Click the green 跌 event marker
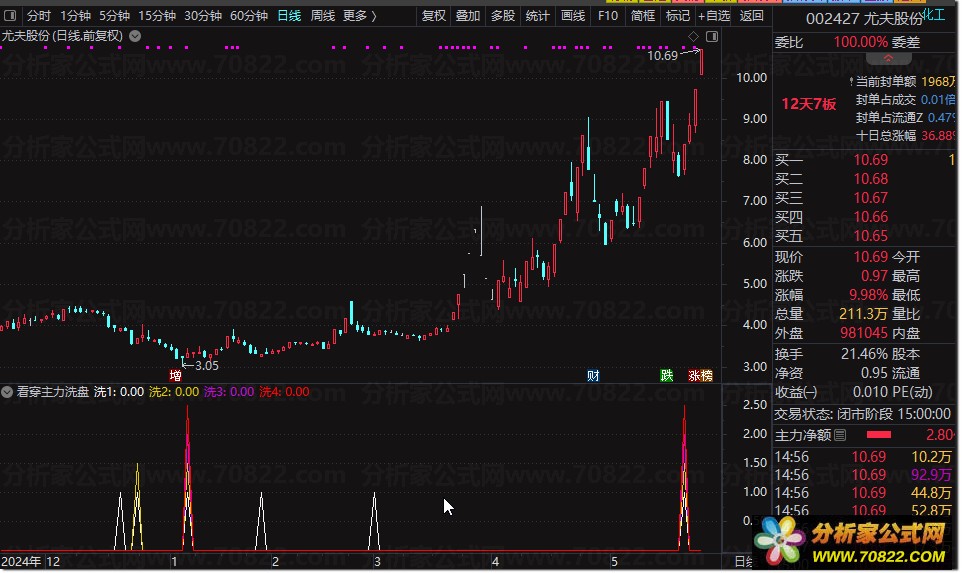The image size is (962, 573). click(667, 375)
